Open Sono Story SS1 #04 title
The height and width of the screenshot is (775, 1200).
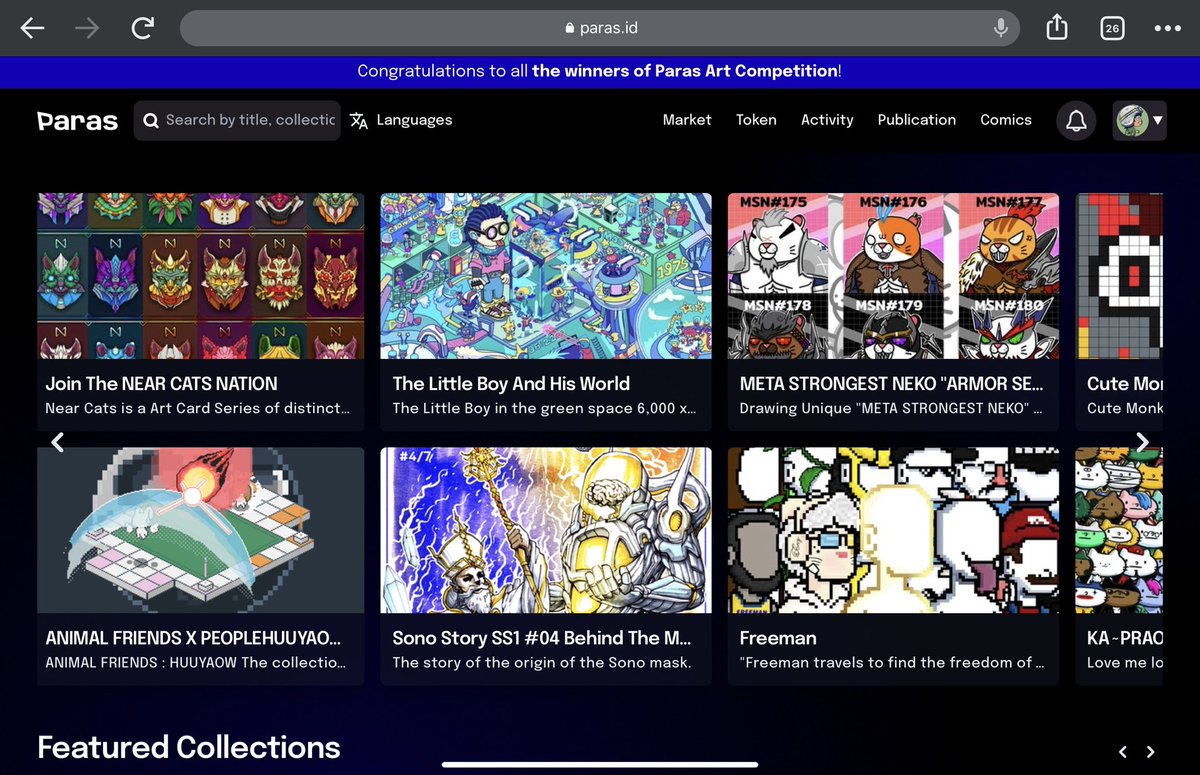pos(542,638)
